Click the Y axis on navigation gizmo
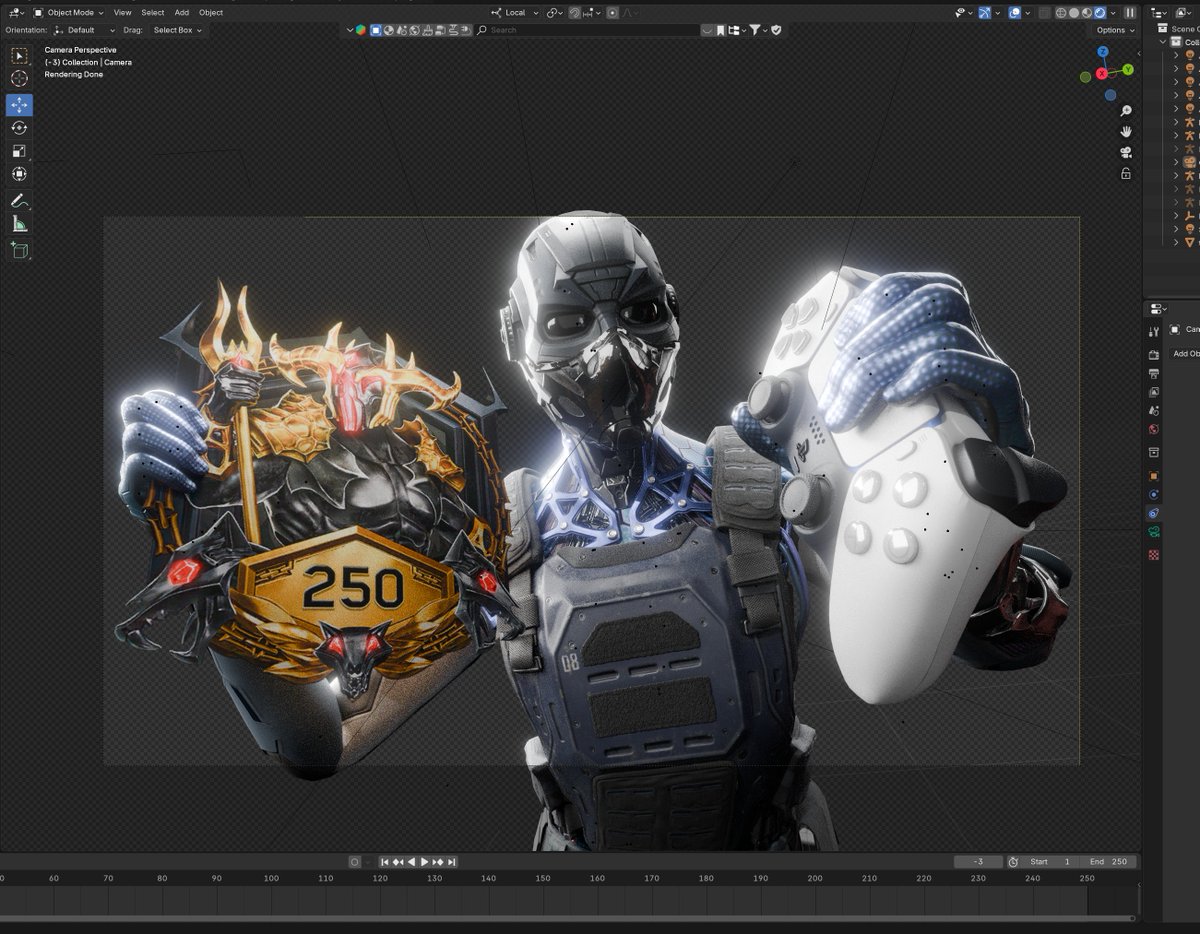Viewport: 1200px width, 934px height. click(1128, 70)
